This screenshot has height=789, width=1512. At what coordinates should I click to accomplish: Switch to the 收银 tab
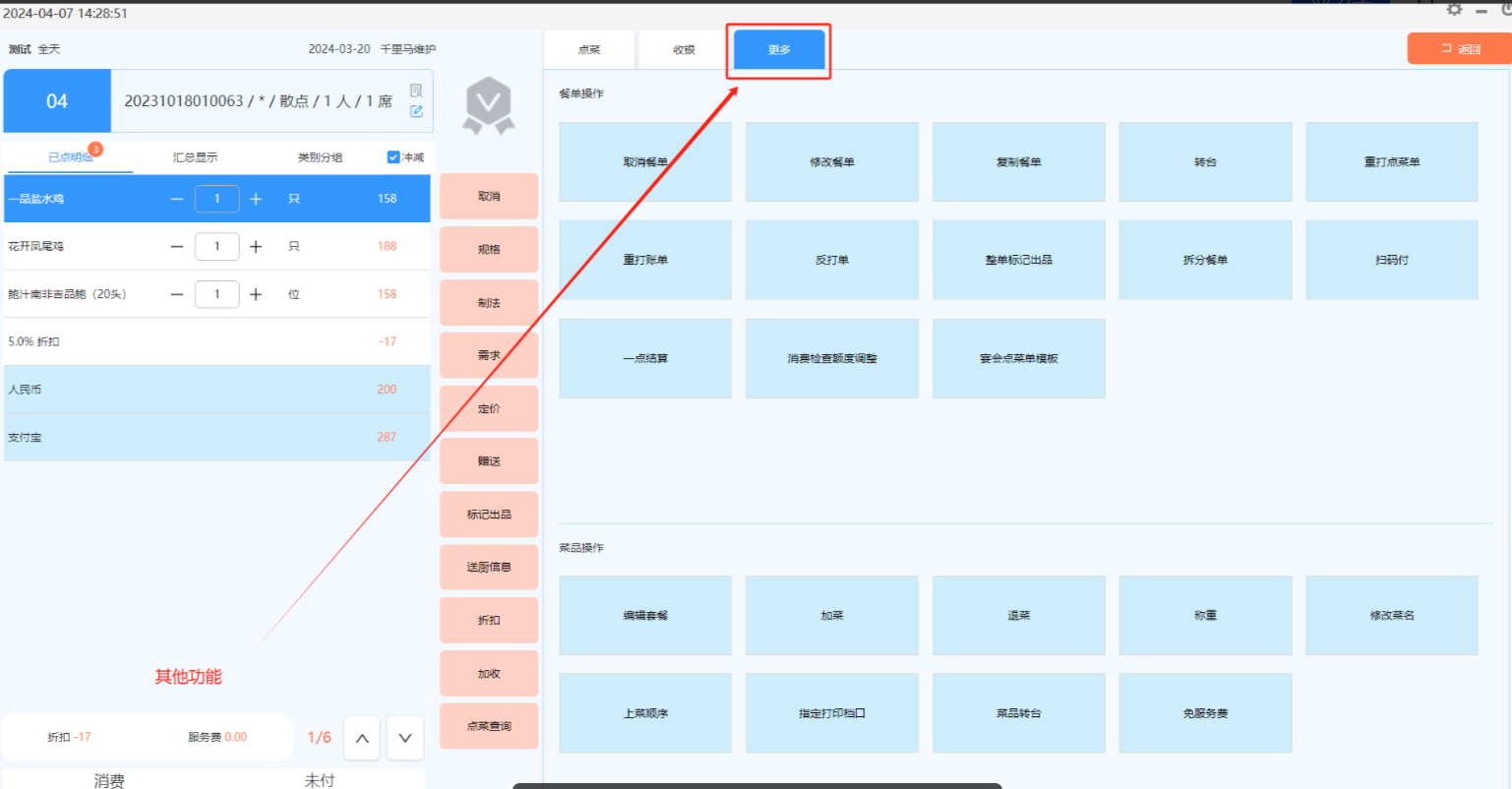684,50
